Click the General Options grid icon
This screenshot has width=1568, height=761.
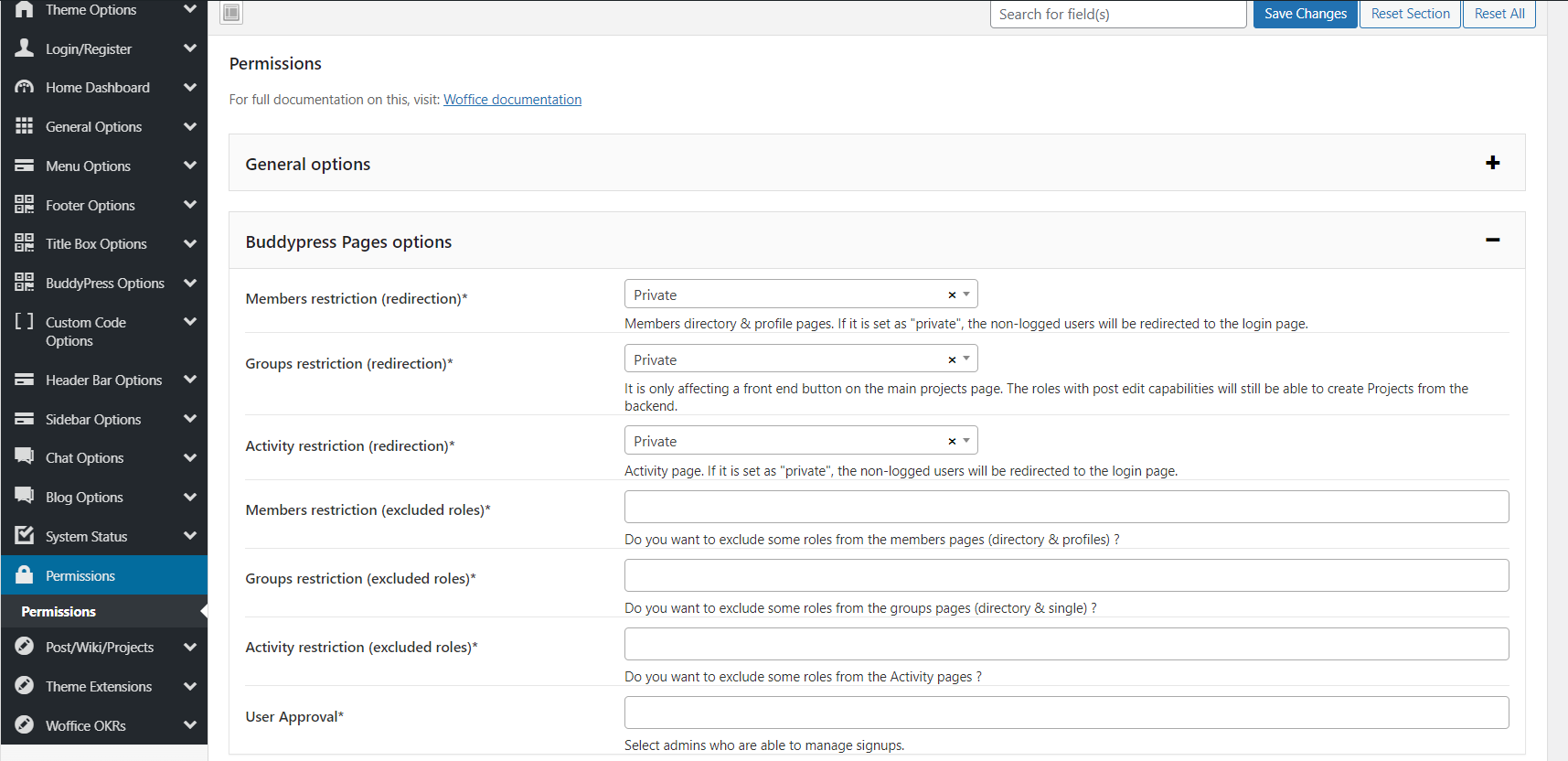(x=25, y=126)
